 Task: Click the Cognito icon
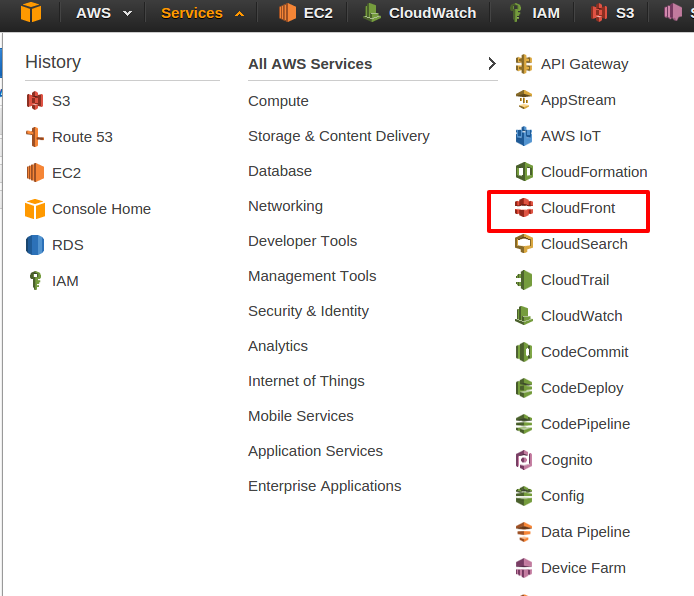point(524,460)
